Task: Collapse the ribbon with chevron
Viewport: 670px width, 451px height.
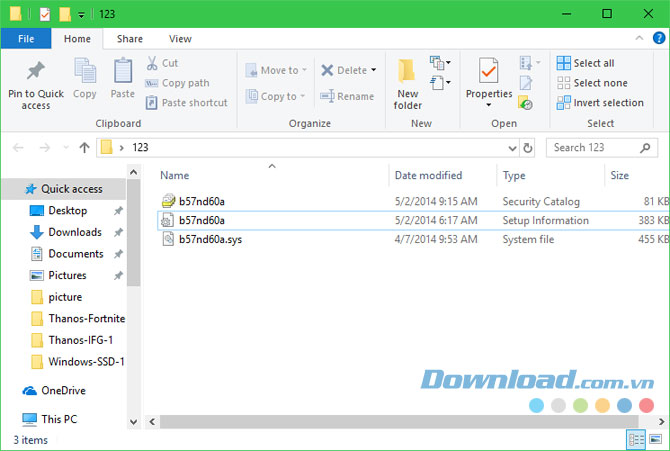Action: (x=639, y=38)
